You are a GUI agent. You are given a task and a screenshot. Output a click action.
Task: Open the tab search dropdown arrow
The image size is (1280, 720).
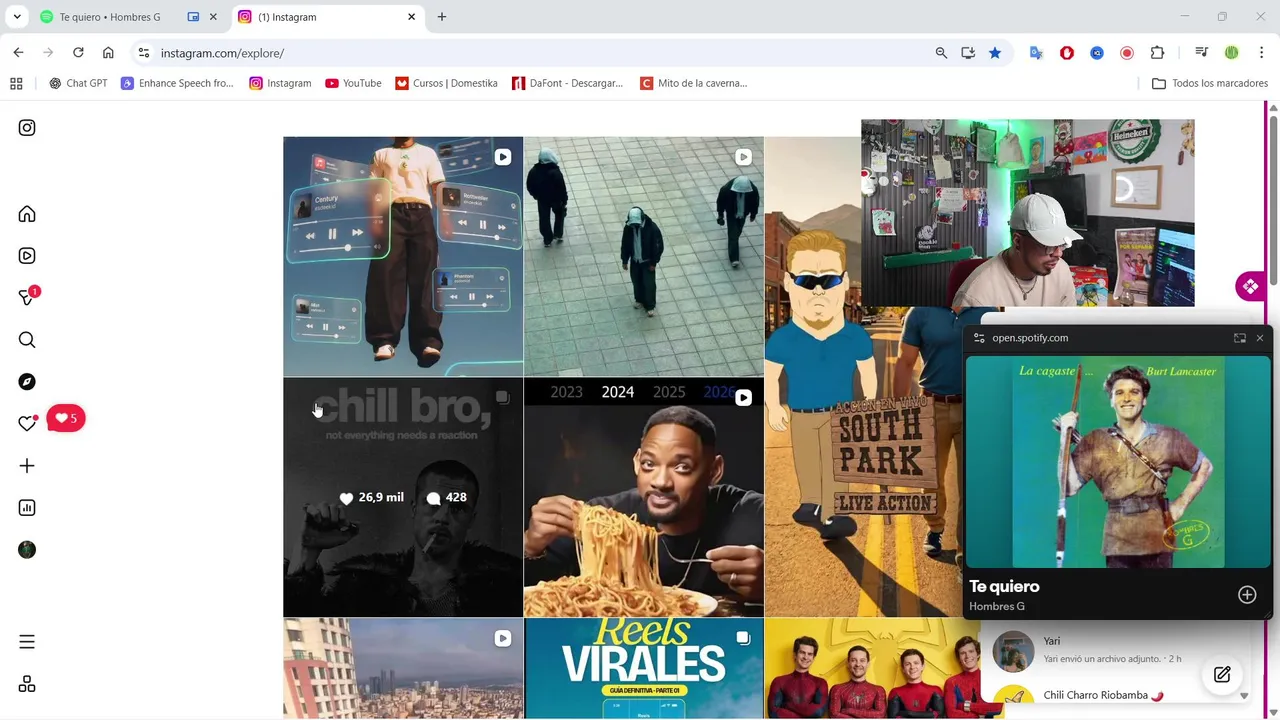pos(17,17)
